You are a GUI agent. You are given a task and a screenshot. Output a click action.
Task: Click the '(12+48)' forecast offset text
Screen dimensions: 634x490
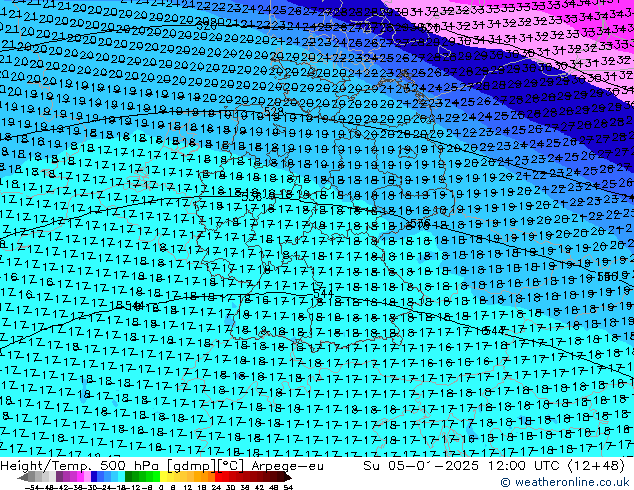pos(596,466)
